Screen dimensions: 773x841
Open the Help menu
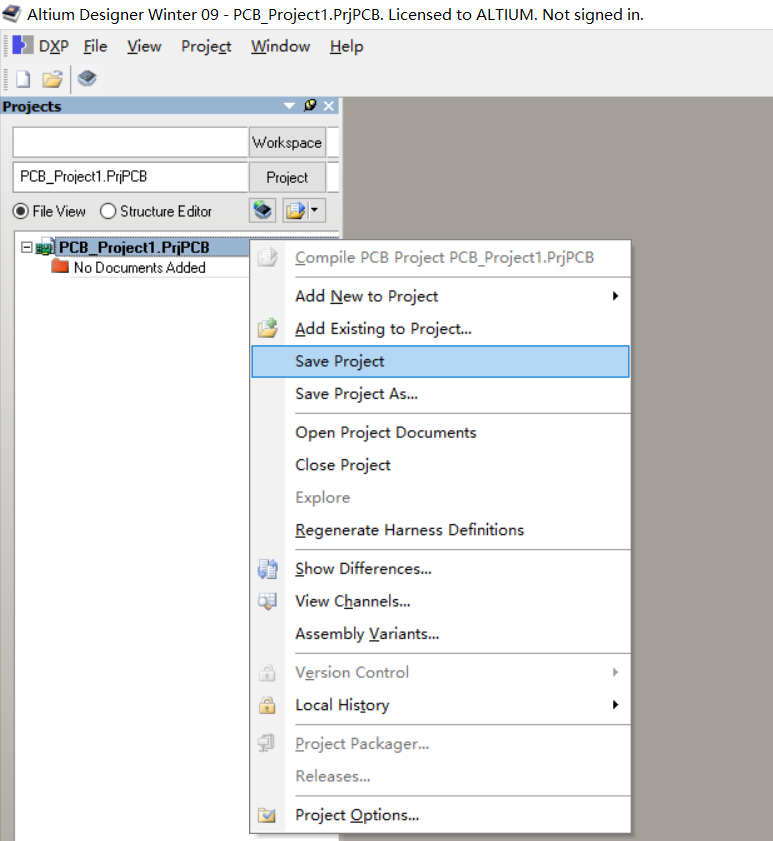click(x=347, y=46)
